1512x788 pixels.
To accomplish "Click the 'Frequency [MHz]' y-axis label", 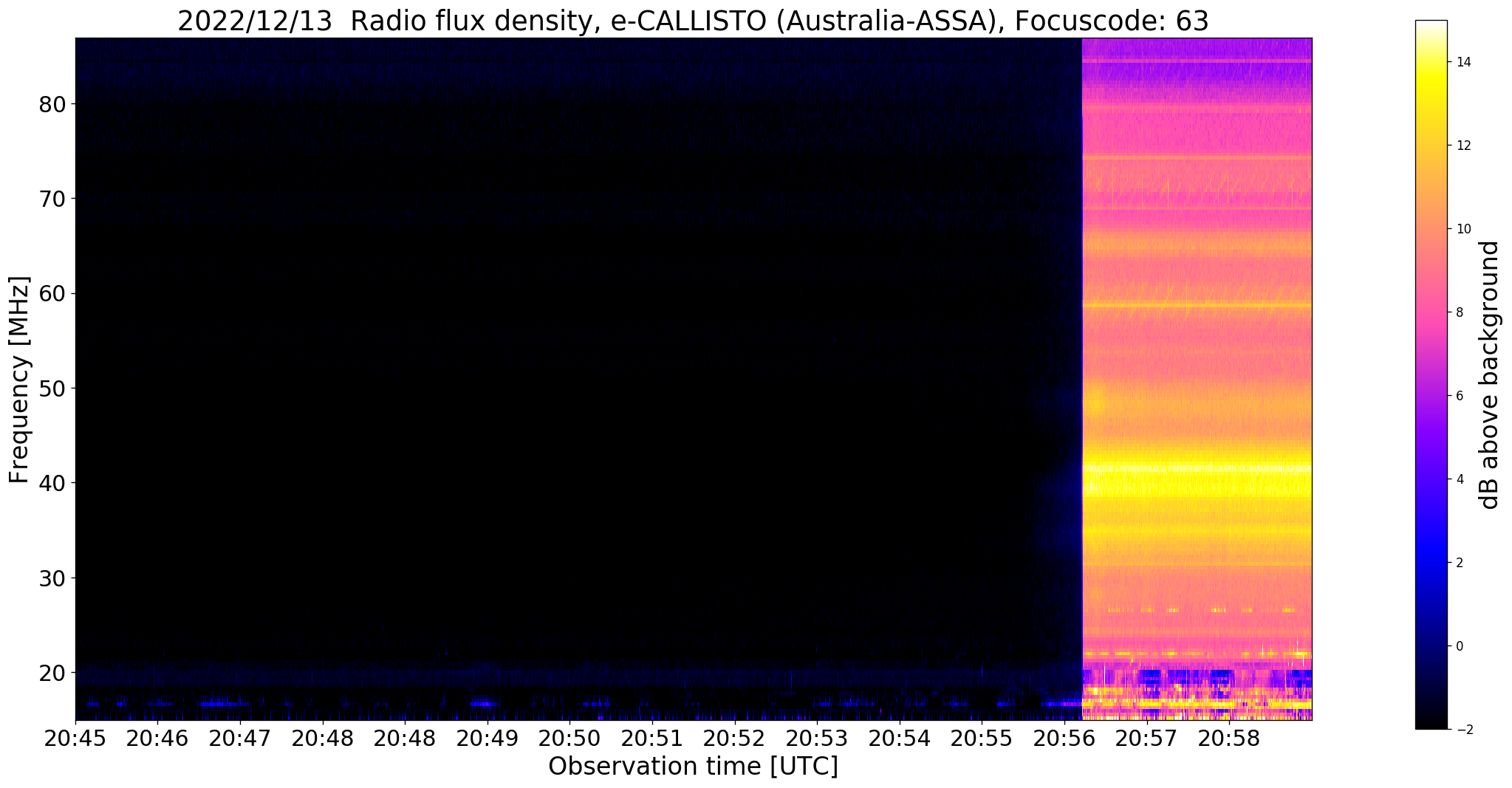I will (x=20, y=380).
